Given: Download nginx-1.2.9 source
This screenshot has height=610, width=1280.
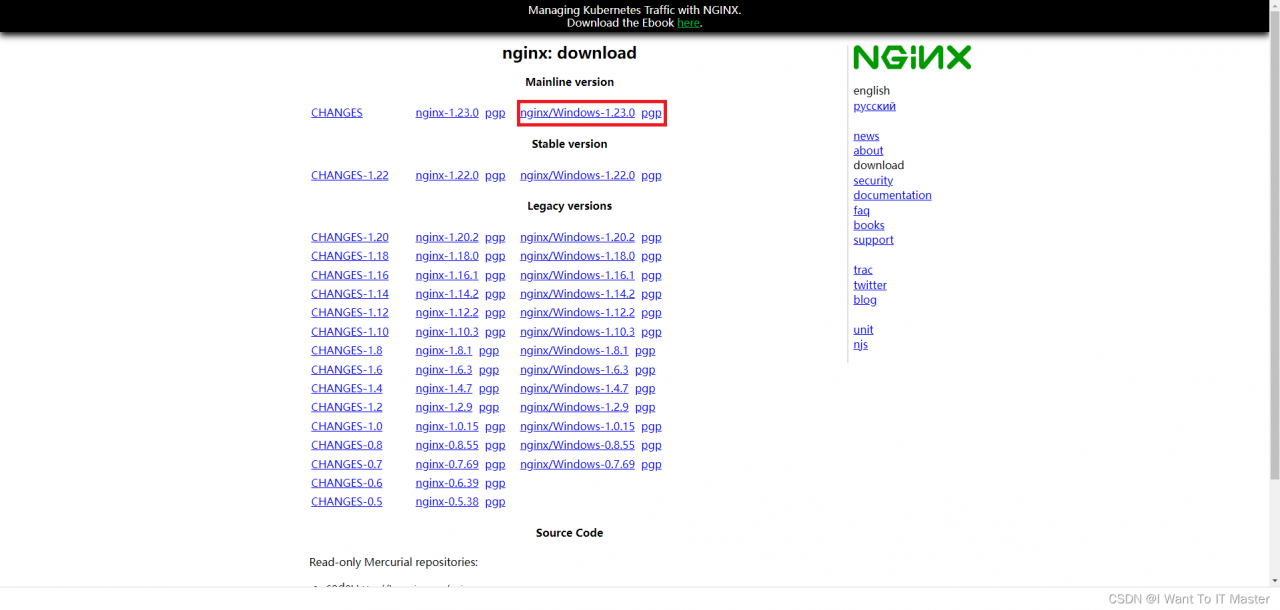Looking at the screenshot, I should 444,407.
